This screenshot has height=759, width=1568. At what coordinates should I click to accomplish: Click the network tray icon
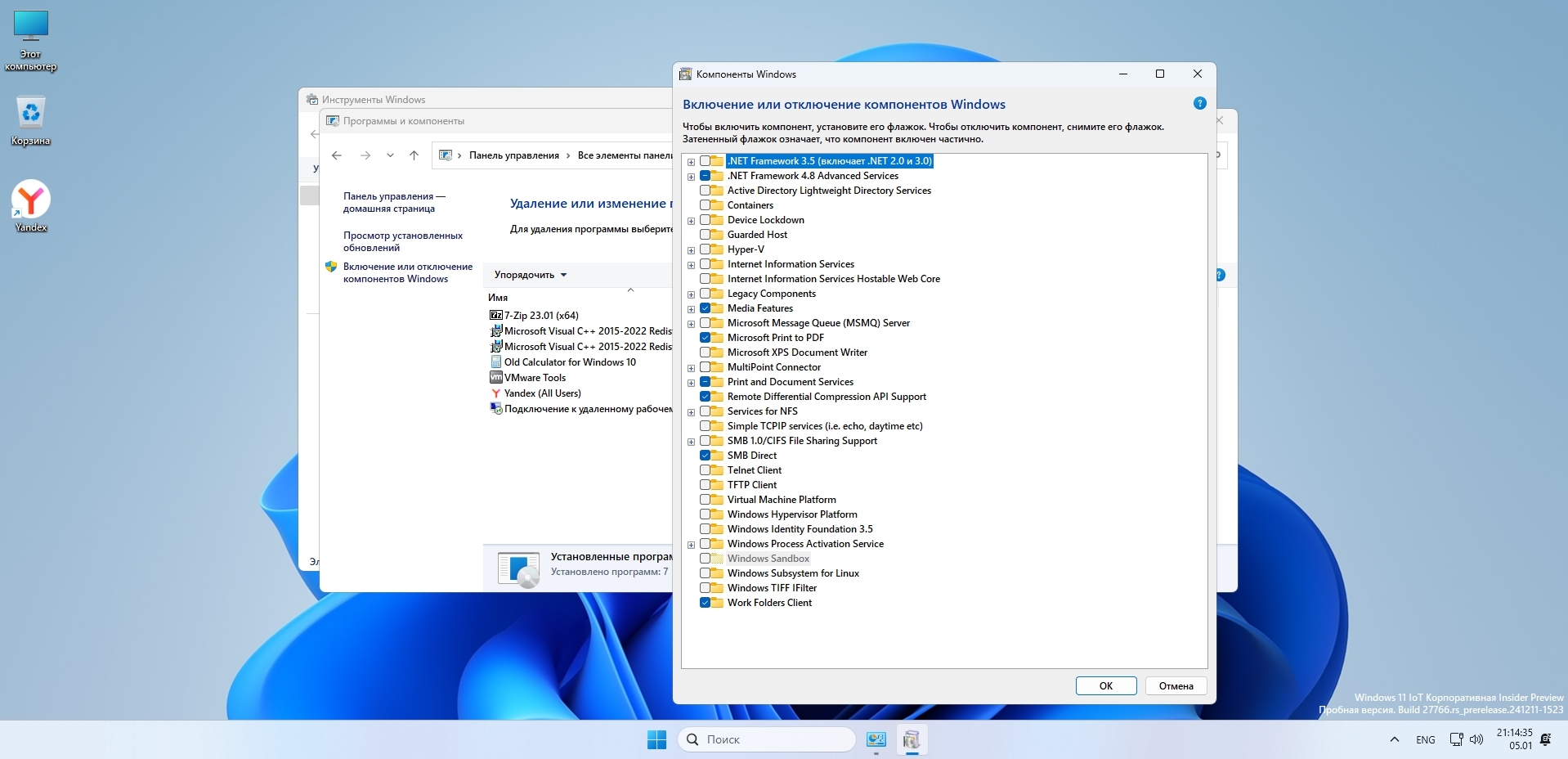click(1456, 739)
